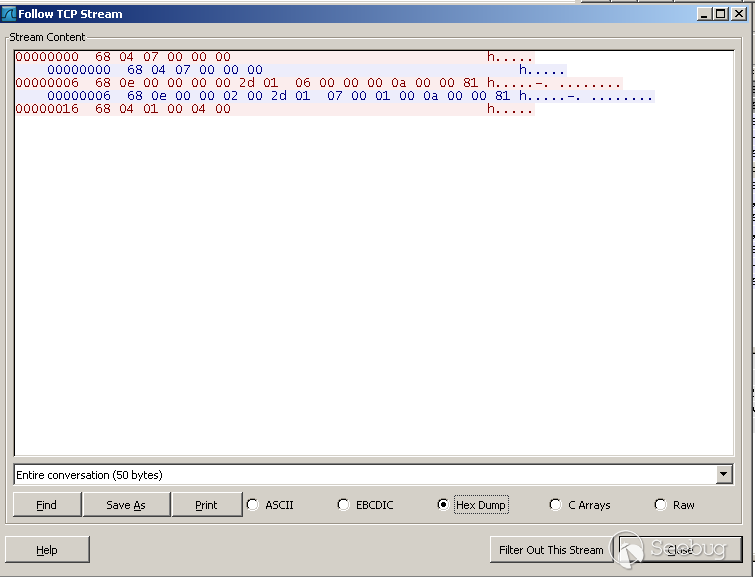The width and height of the screenshot is (755, 577).
Task: Click the Print button
Action: coord(207,505)
